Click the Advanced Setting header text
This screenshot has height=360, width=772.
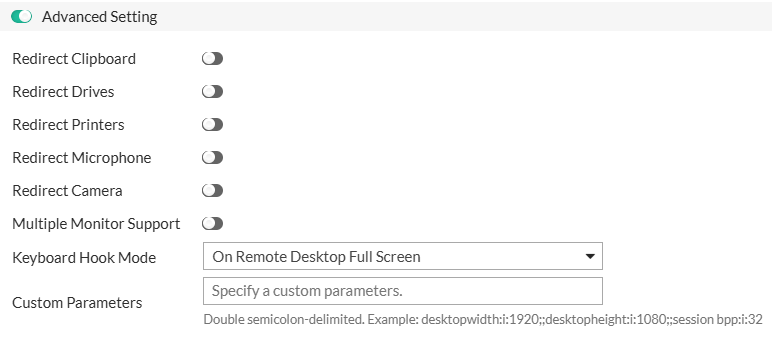pyautogui.click(x=99, y=17)
